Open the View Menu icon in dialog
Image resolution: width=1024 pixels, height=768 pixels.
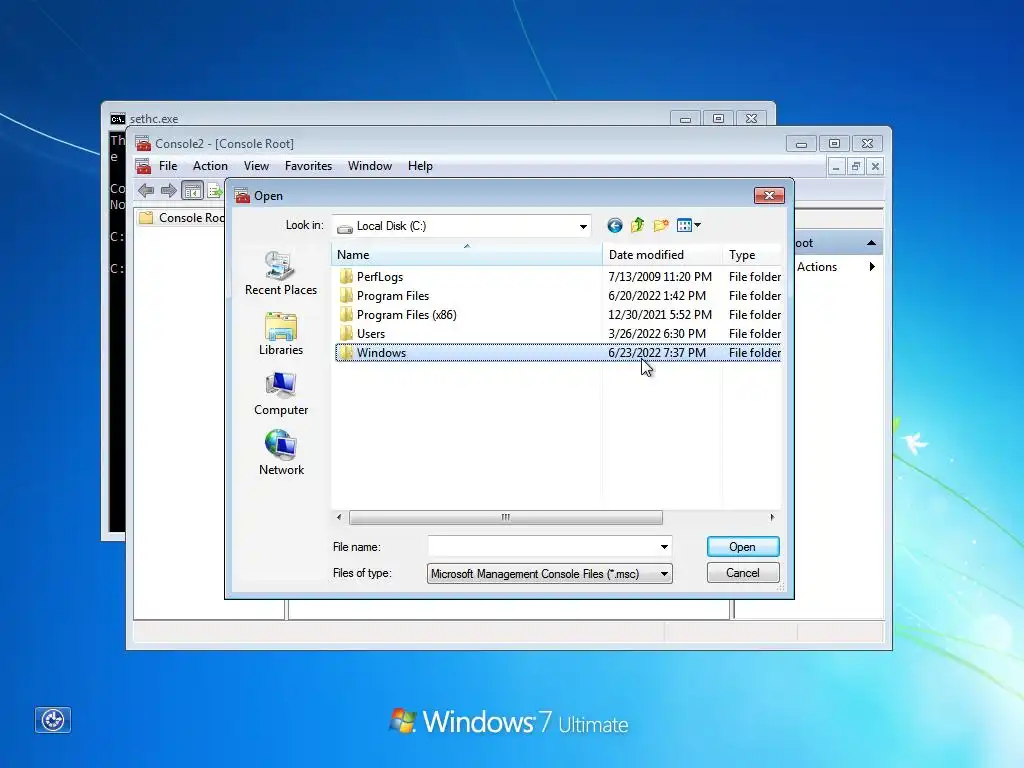[x=688, y=226]
